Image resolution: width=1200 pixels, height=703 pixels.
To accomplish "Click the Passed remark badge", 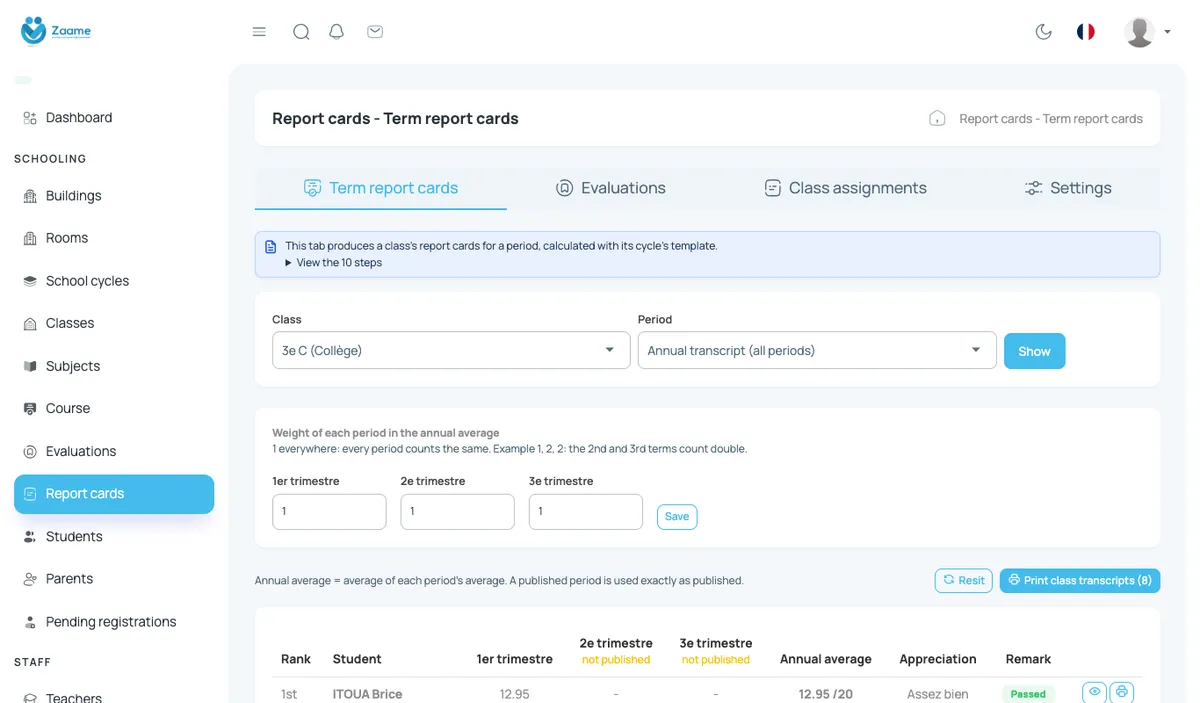I will point(1028,694).
